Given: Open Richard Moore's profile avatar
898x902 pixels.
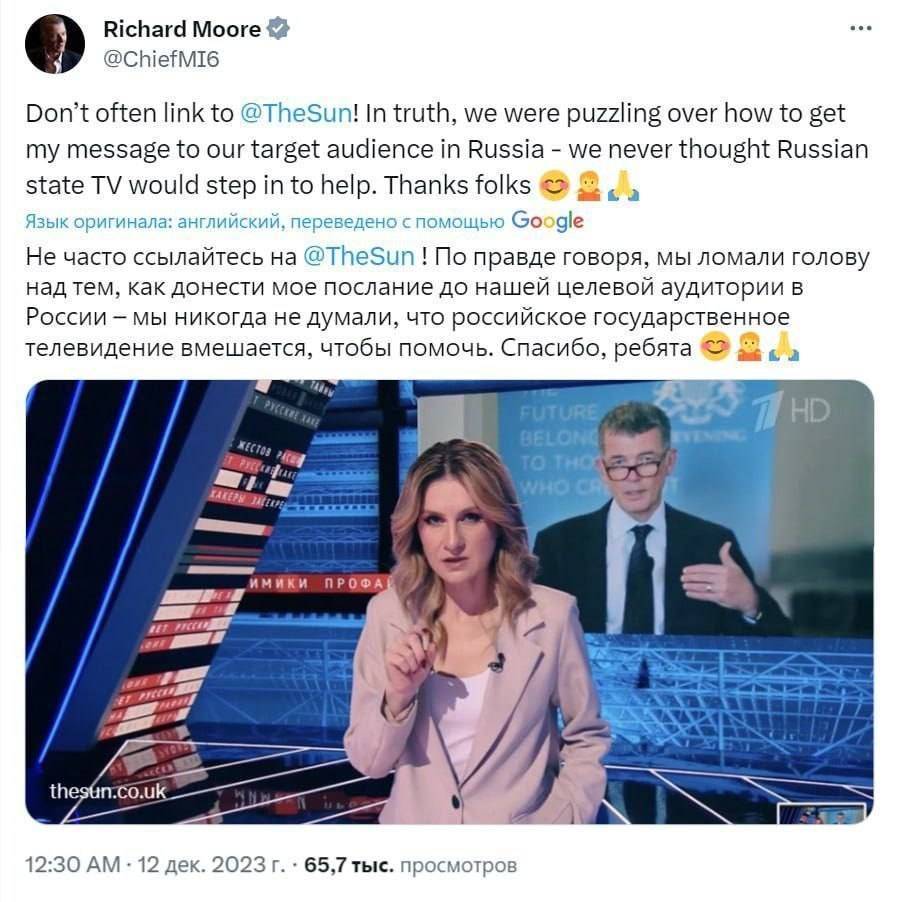Looking at the screenshot, I should (55, 44).
